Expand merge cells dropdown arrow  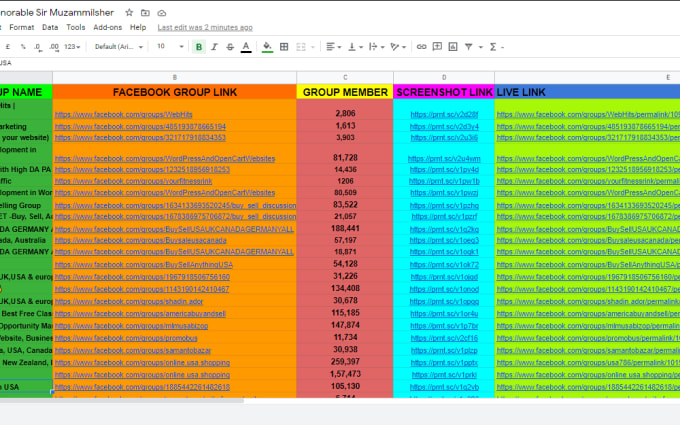click(x=313, y=47)
